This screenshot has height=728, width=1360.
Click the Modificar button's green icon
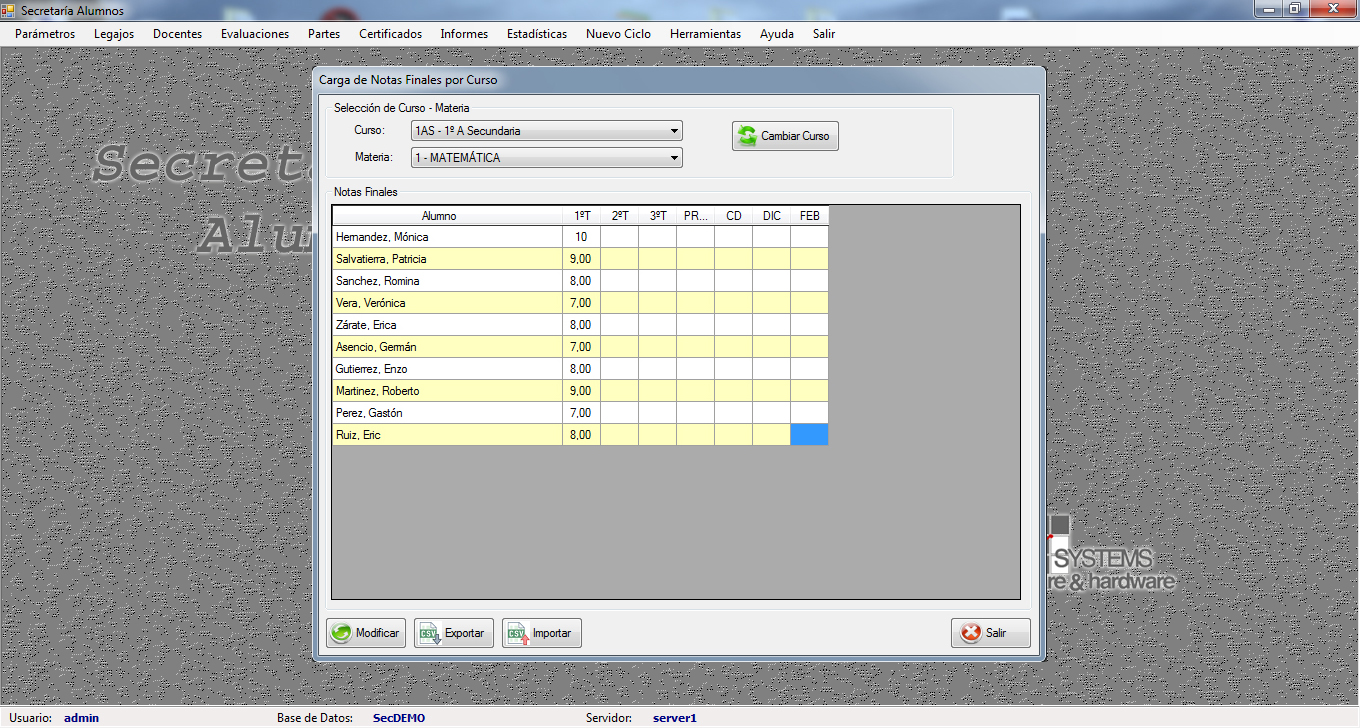coord(341,633)
